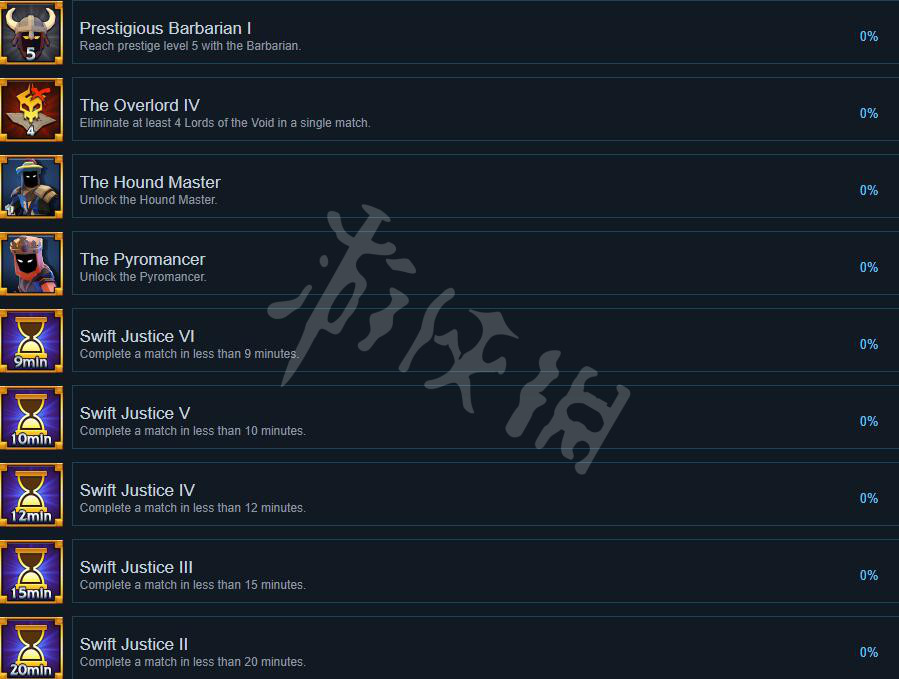Image resolution: width=899 pixels, height=679 pixels.
Task: Select The Pyromancer achievement title
Action: coord(142,259)
